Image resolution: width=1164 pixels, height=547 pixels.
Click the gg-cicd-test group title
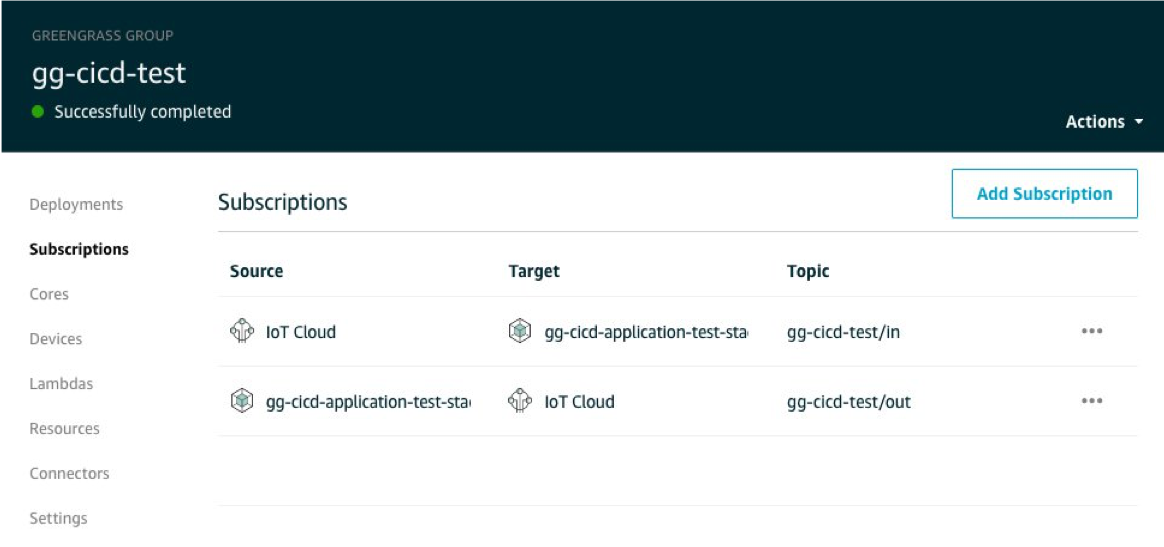click(x=108, y=73)
